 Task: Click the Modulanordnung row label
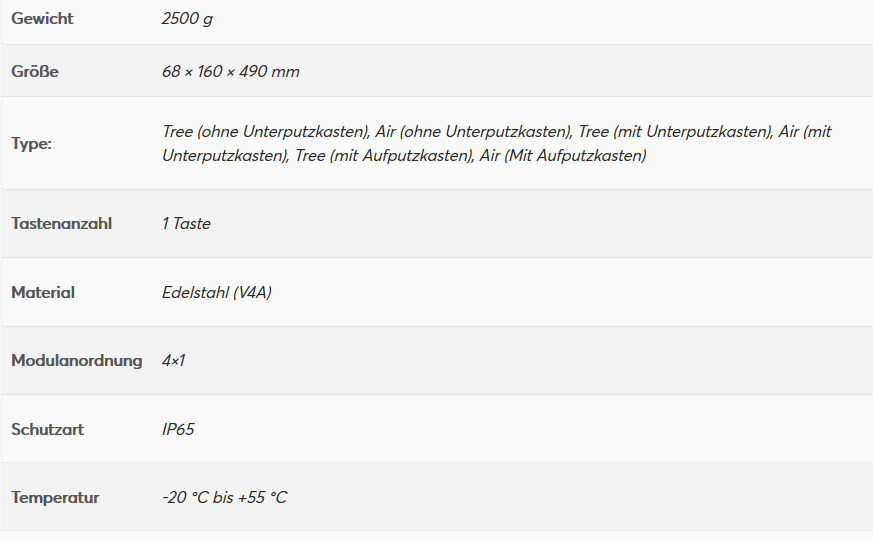pos(77,360)
